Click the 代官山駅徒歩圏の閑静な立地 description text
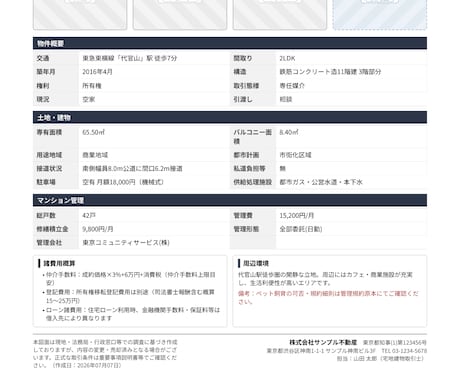Image resolution: width=460 pixels, height=380 pixels. [x=325, y=279]
